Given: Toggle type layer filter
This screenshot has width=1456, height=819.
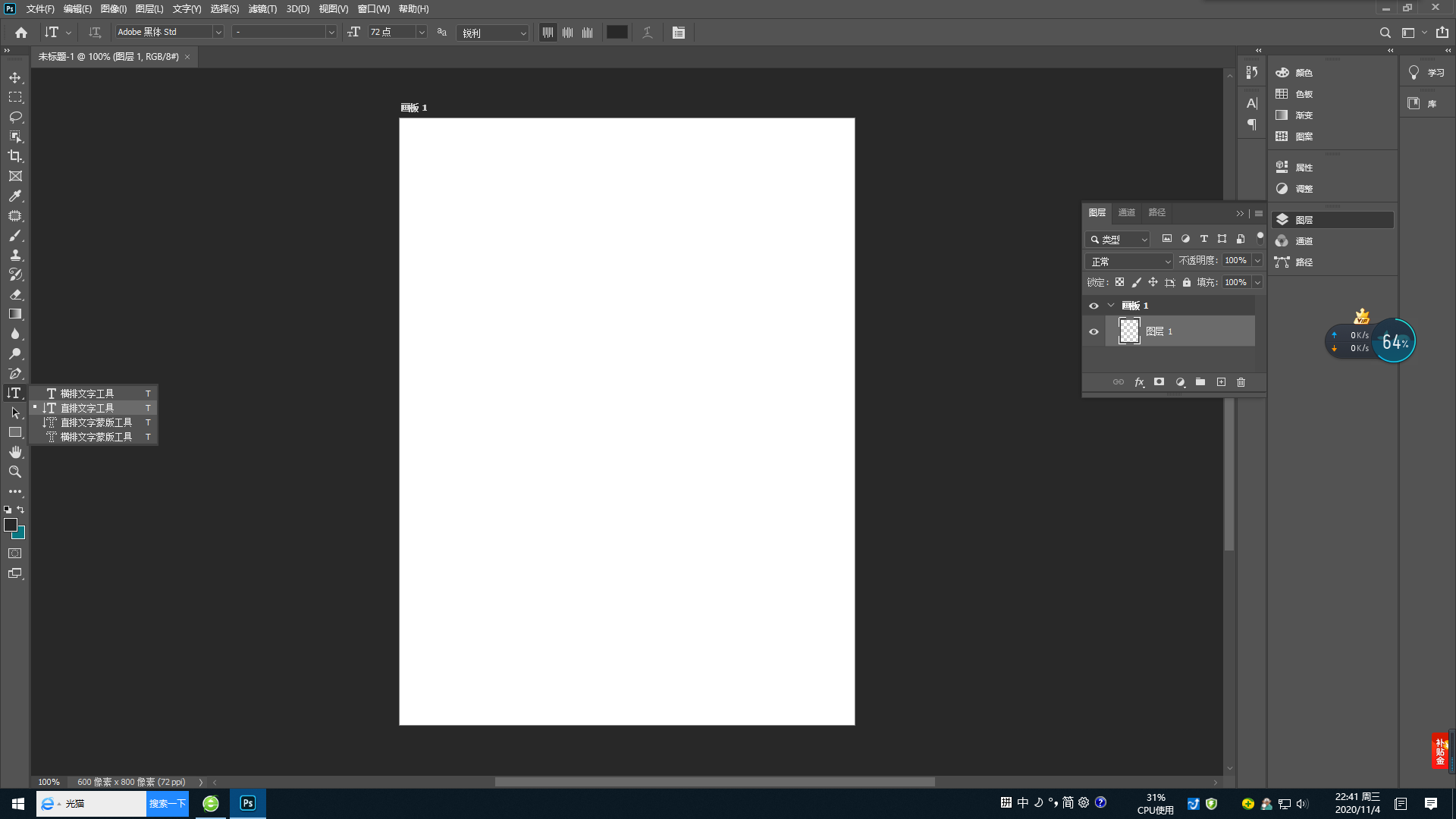Looking at the screenshot, I should pyautogui.click(x=1203, y=239).
